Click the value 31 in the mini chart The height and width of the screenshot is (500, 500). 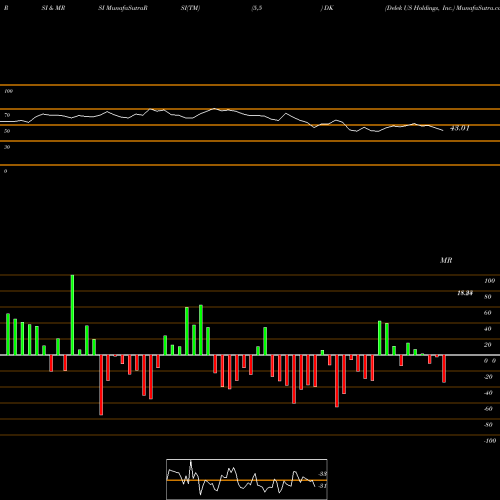click(322, 486)
